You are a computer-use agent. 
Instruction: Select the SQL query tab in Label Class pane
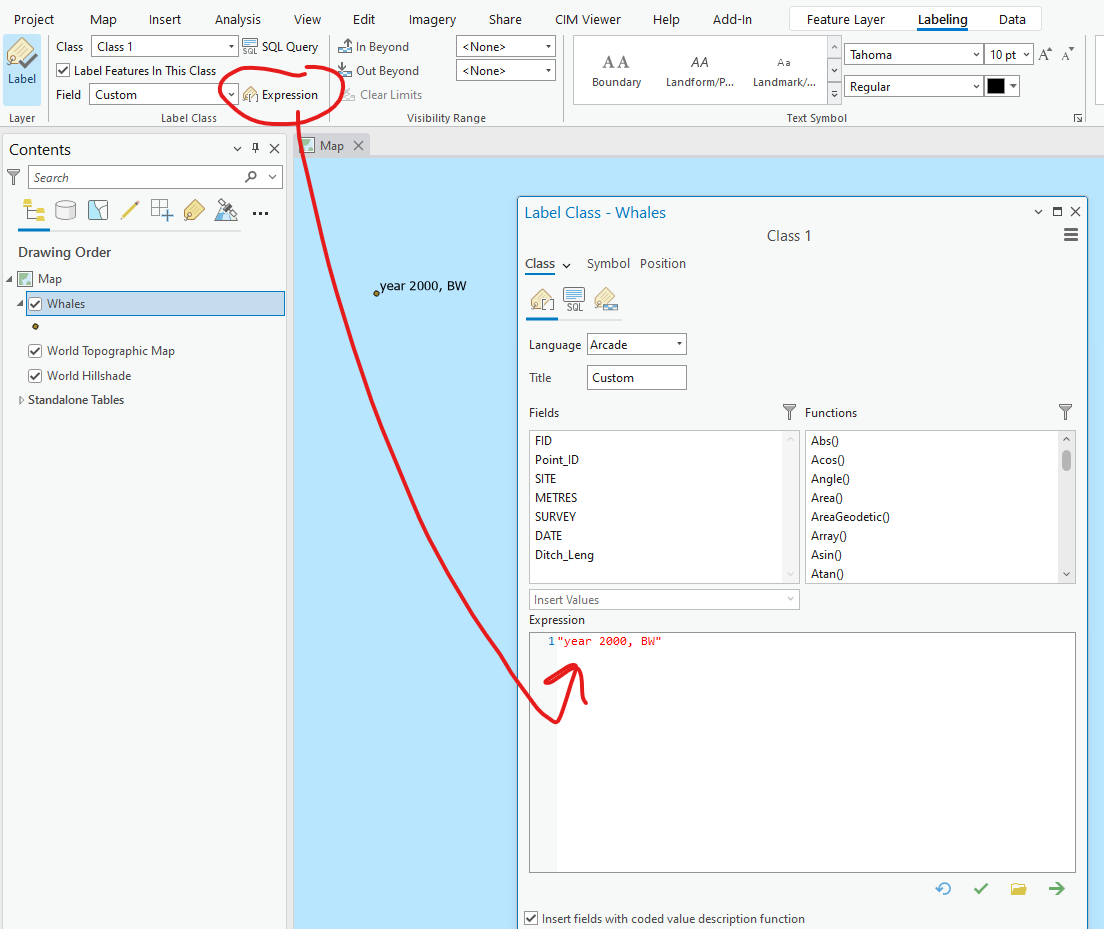pos(574,299)
